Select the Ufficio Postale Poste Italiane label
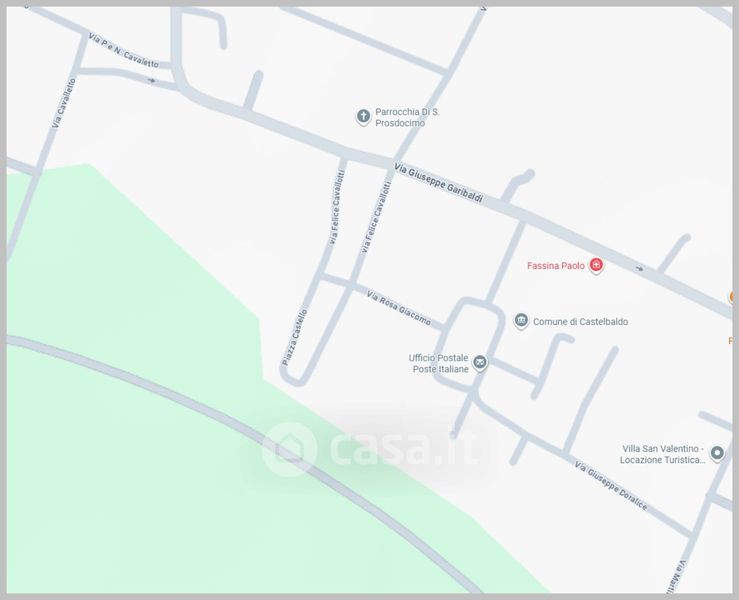The width and height of the screenshot is (739, 600). tap(439, 363)
